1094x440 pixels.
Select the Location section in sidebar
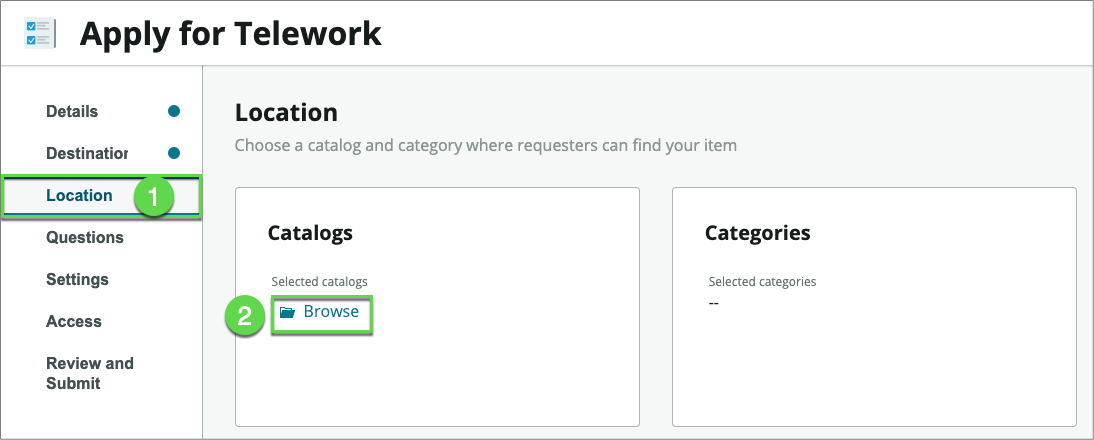(x=79, y=195)
